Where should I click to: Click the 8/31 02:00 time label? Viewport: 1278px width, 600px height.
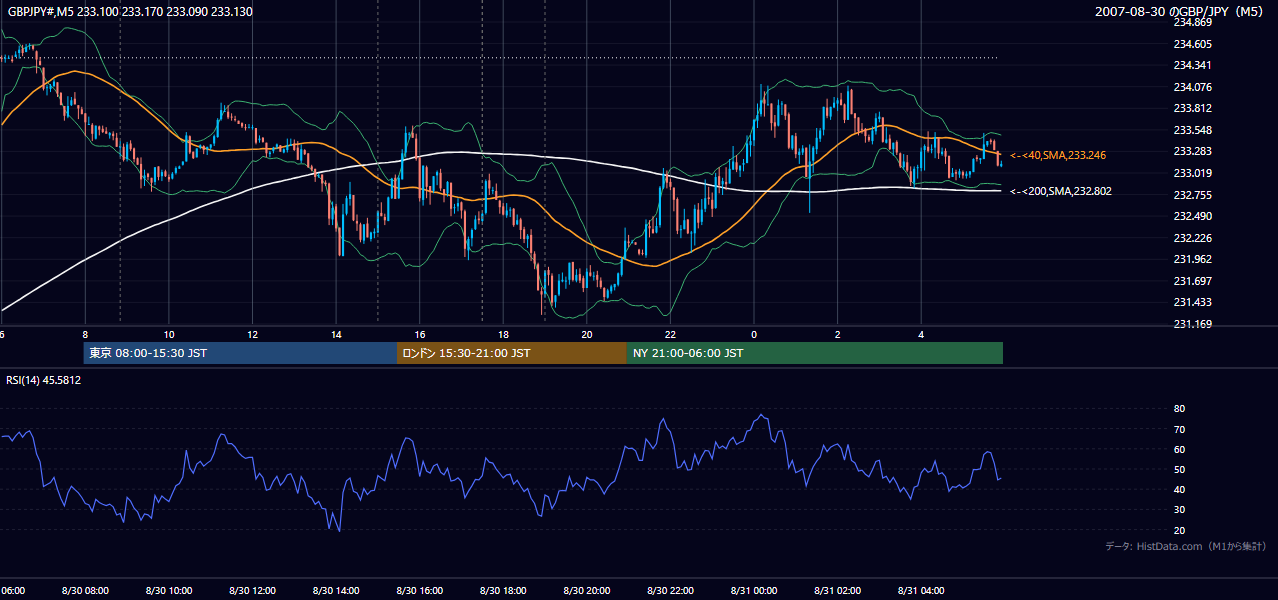point(838,590)
